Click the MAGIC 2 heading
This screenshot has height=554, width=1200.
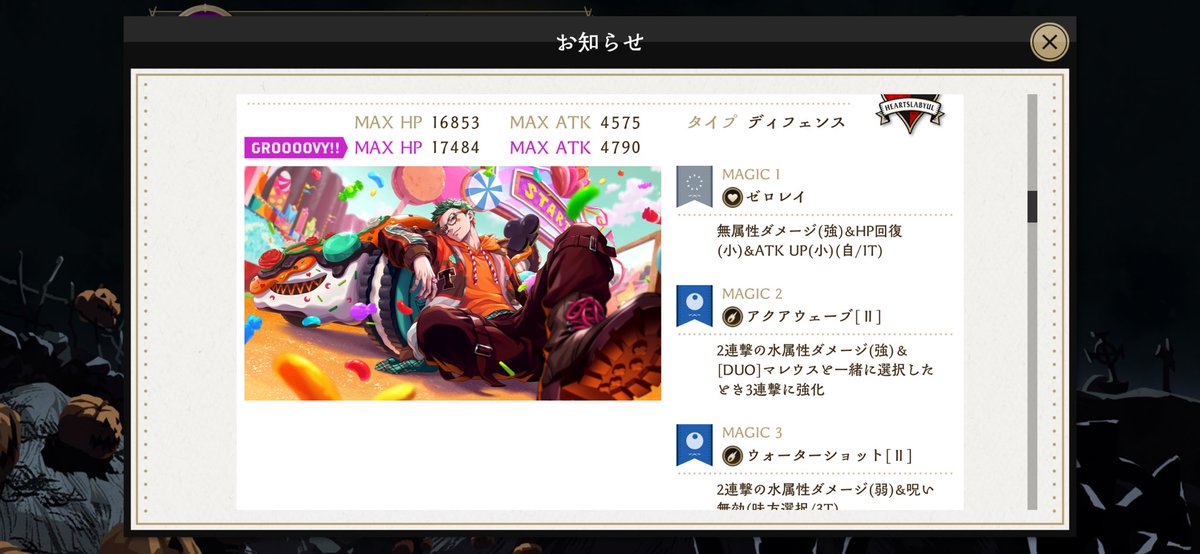click(x=752, y=294)
